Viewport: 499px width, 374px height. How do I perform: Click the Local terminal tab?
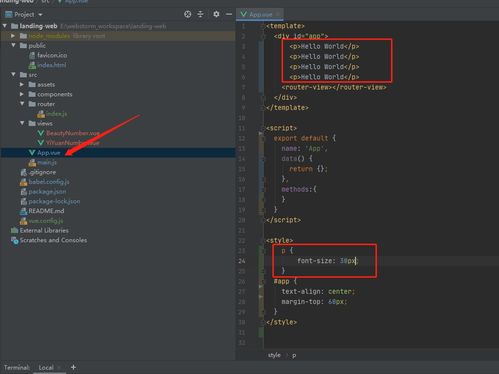tap(46, 367)
